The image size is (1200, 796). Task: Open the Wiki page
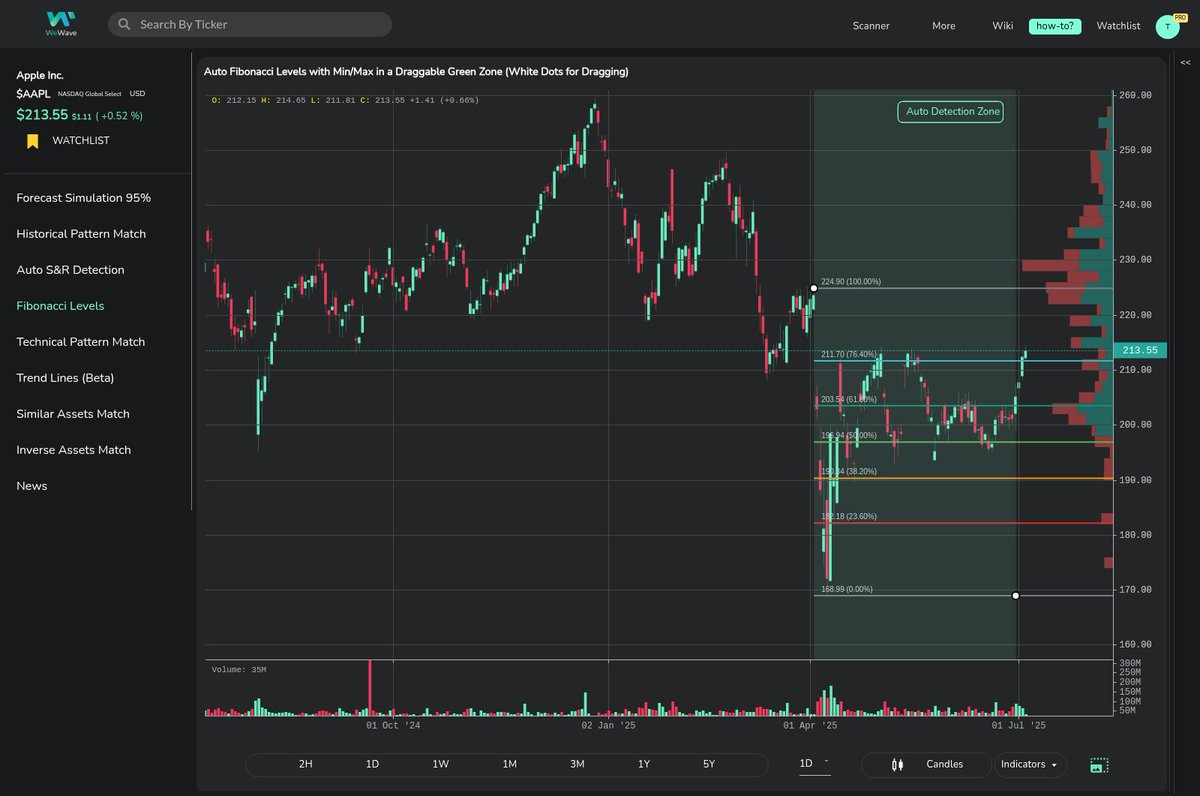point(1003,26)
